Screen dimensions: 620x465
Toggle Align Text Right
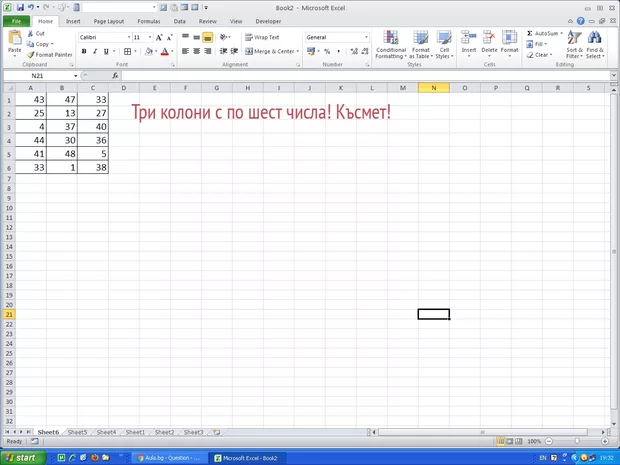point(208,51)
